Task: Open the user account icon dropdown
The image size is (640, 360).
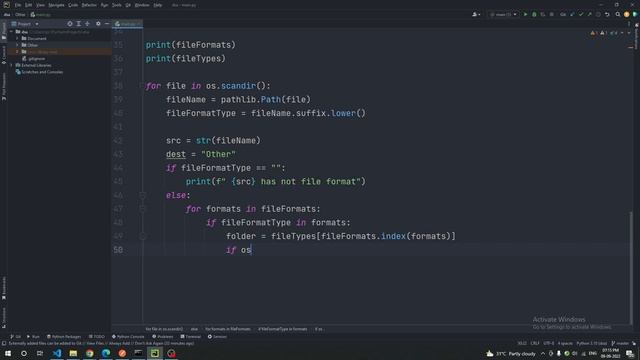Action: pos(476,14)
